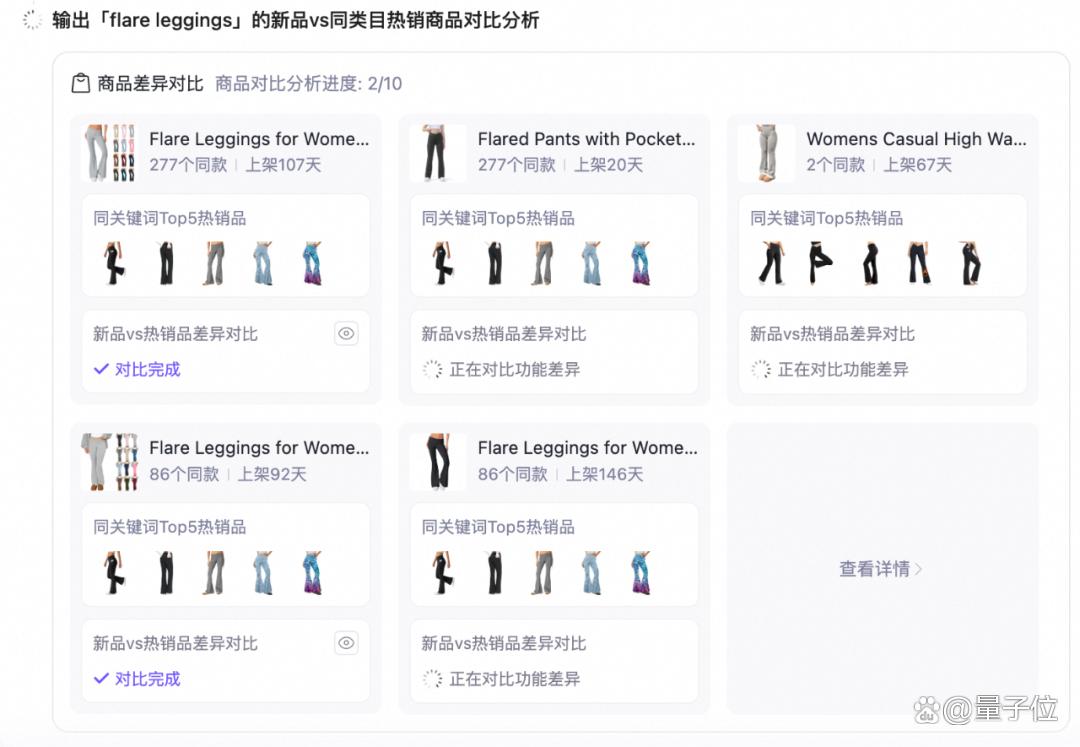
Task: Open 查看详情 link
Action: 874,569
